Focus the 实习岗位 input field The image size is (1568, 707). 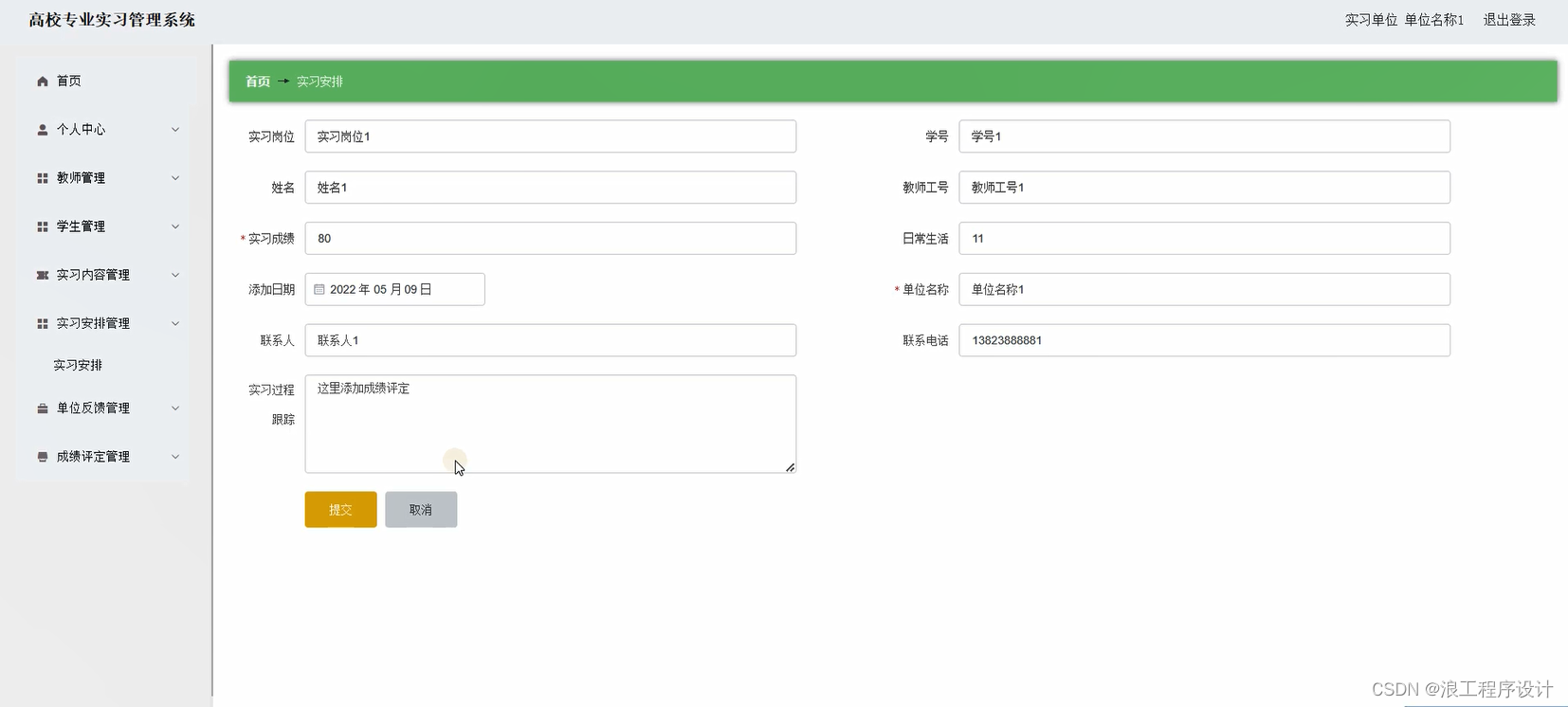point(550,136)
